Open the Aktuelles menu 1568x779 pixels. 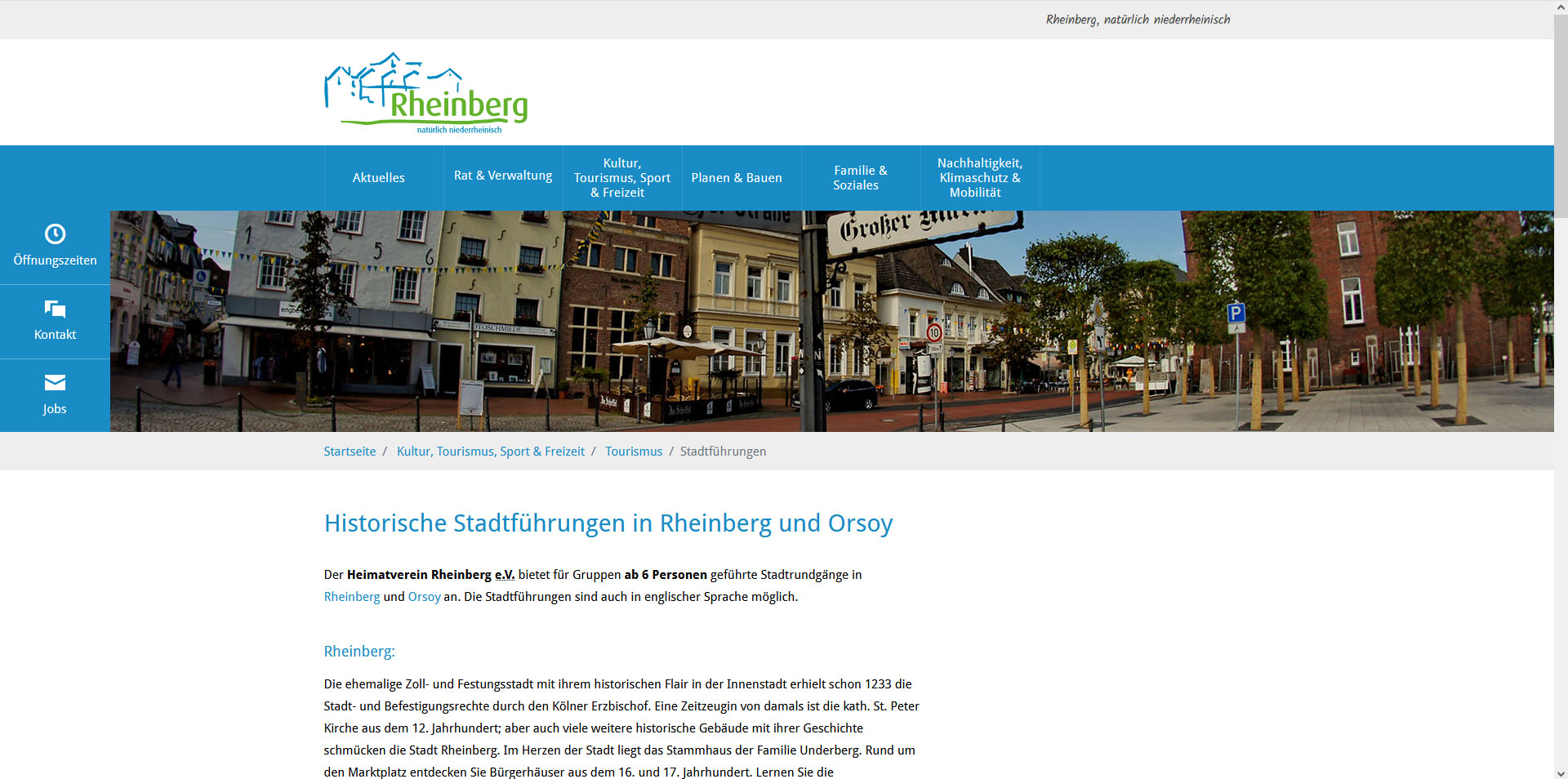[378, 178]
